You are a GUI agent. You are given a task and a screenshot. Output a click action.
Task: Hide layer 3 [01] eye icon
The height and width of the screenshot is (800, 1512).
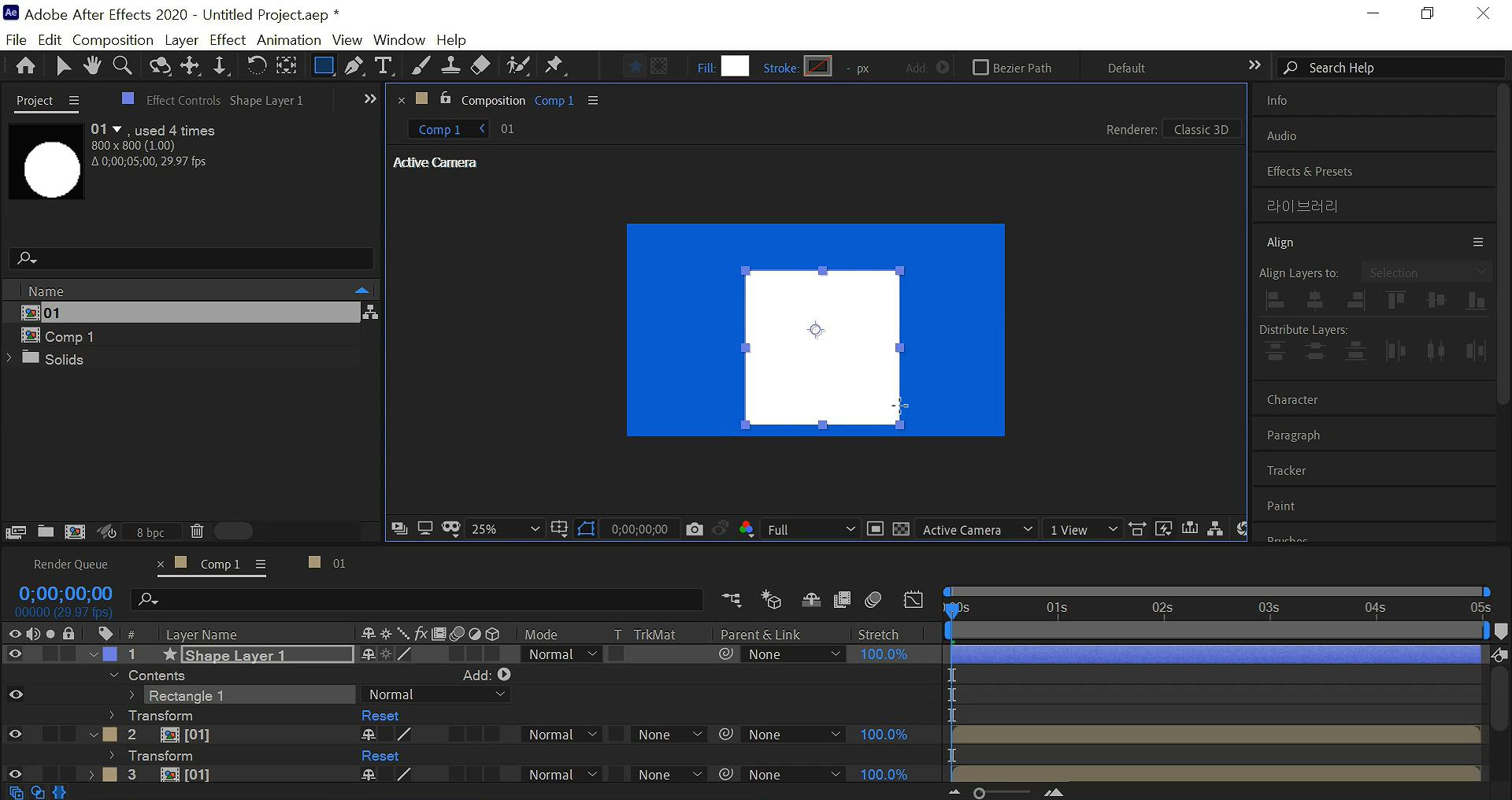click(15, 774)
